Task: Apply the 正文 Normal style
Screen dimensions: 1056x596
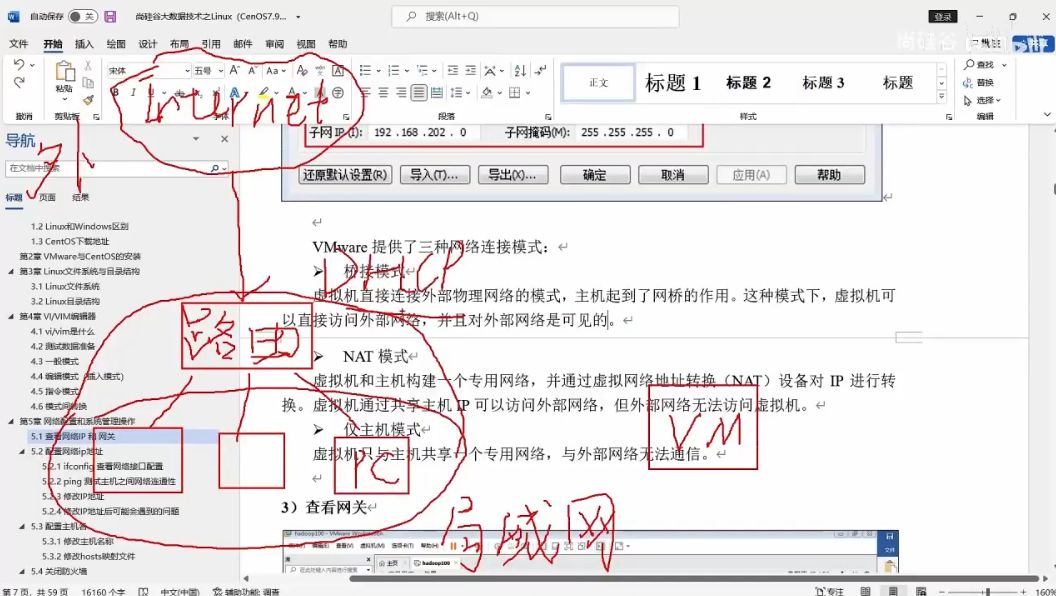Action: click(x=598, y=83)
